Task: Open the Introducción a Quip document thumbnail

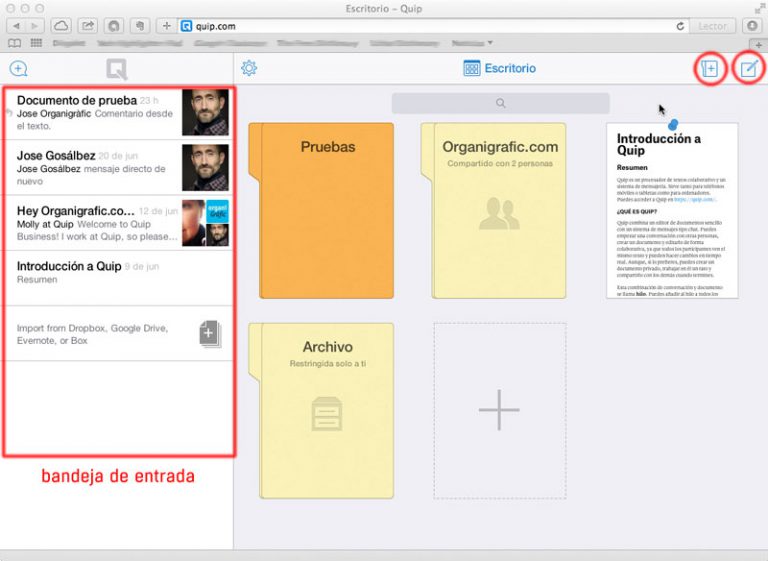Action: [x=672, y=210]
